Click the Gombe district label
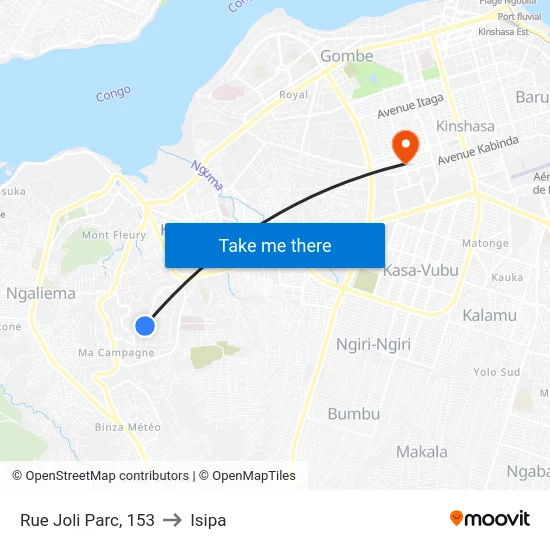This screenshot has width=550, height=550. click(x=347, y=56)
